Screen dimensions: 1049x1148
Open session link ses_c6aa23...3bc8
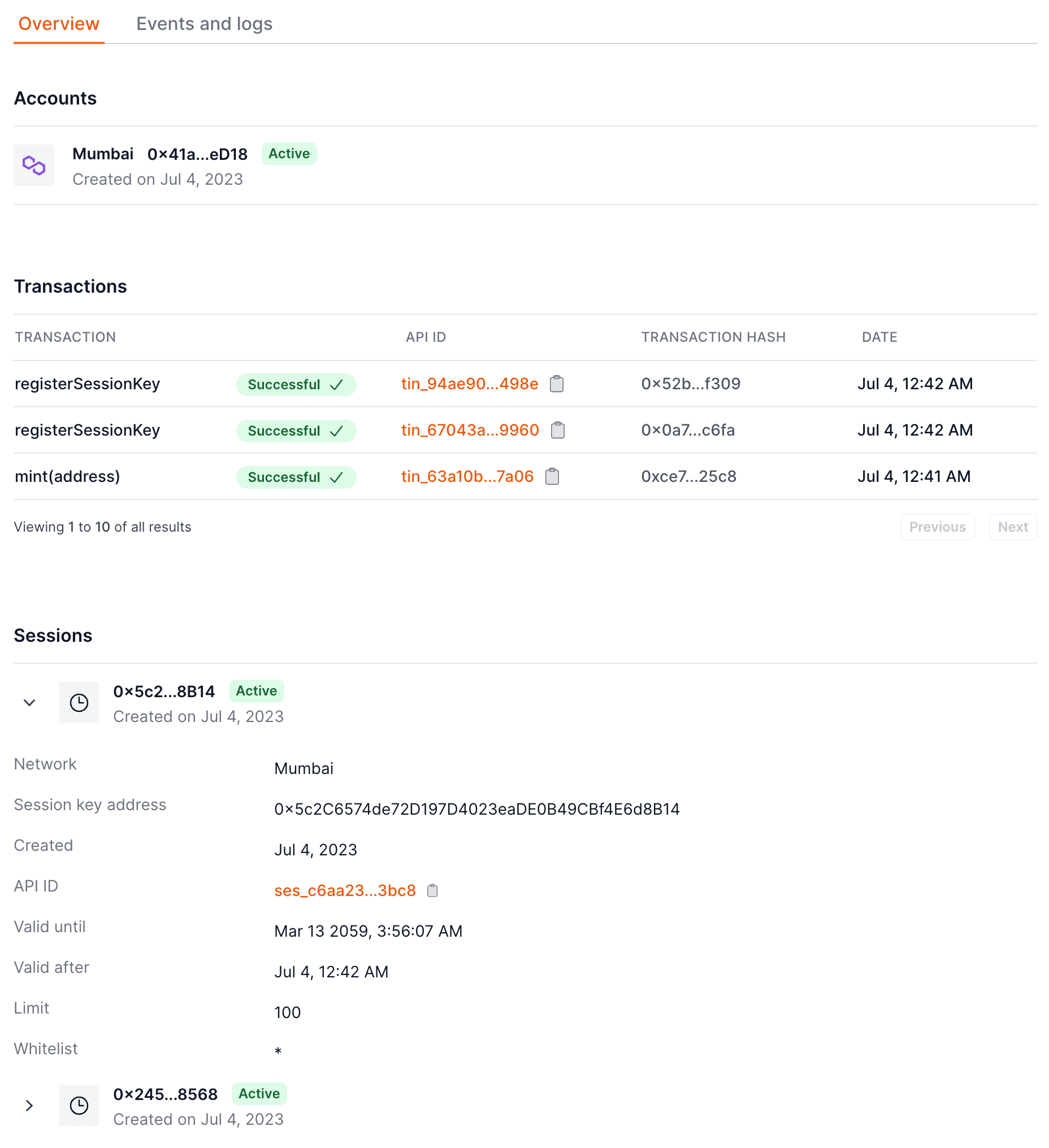pos(345,891)
